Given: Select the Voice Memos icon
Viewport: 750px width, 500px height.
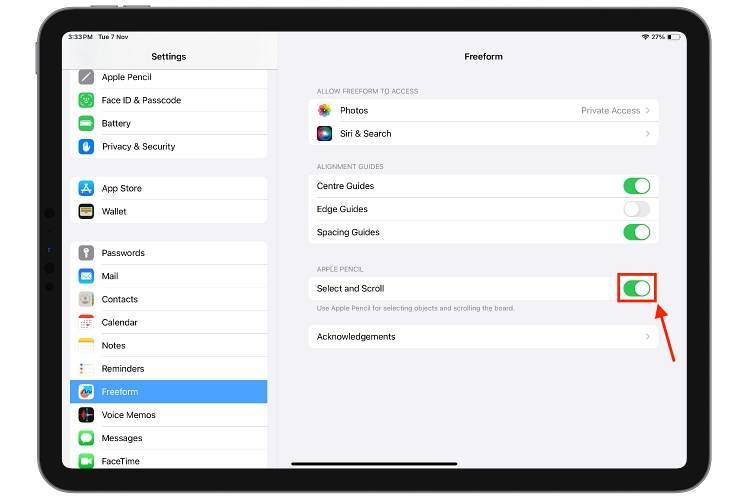Looking at the screenshot, I should (86, 415).
